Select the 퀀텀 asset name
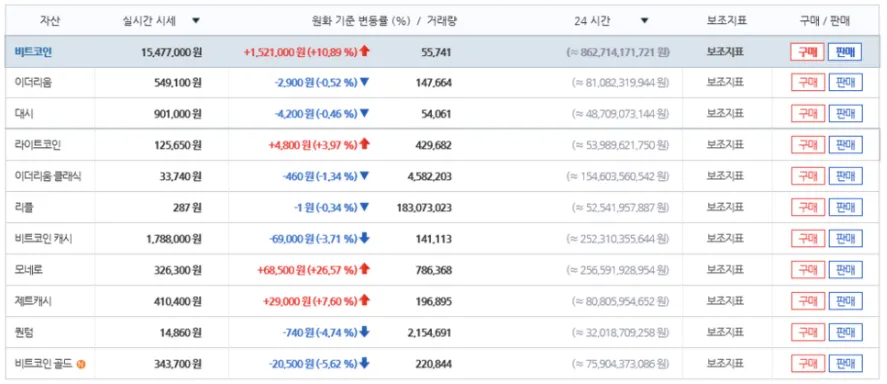 click(x=24, y=332)
